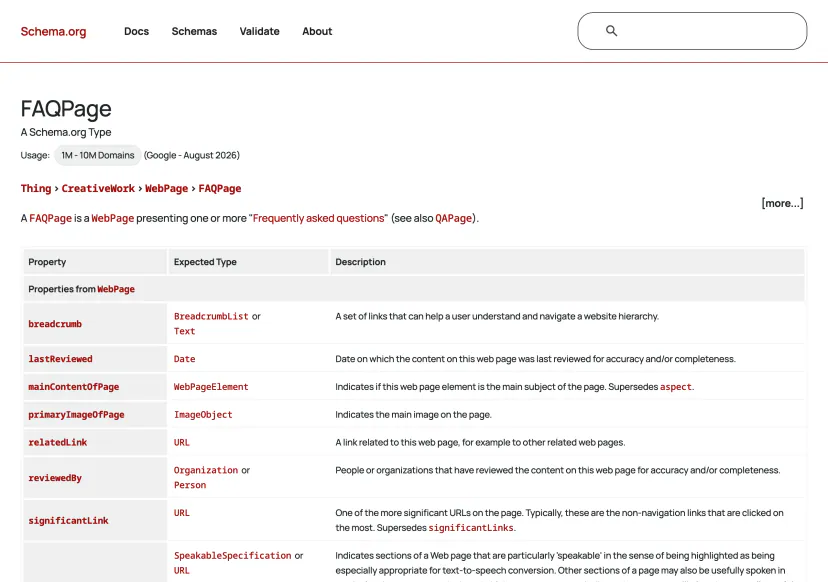The width and height of the screenshot is (828, 582).
Task: Click the search magnifier icon
Action: pyautogui.click(x=611, y=31)
